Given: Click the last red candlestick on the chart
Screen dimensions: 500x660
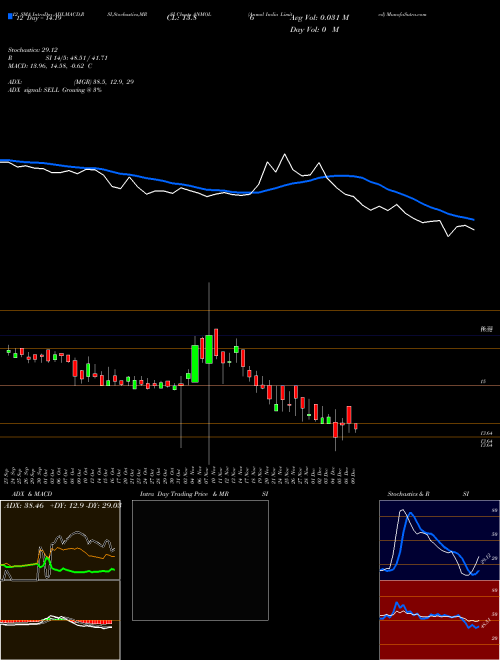Looking at the screenshot, I should tap(356, 426).
